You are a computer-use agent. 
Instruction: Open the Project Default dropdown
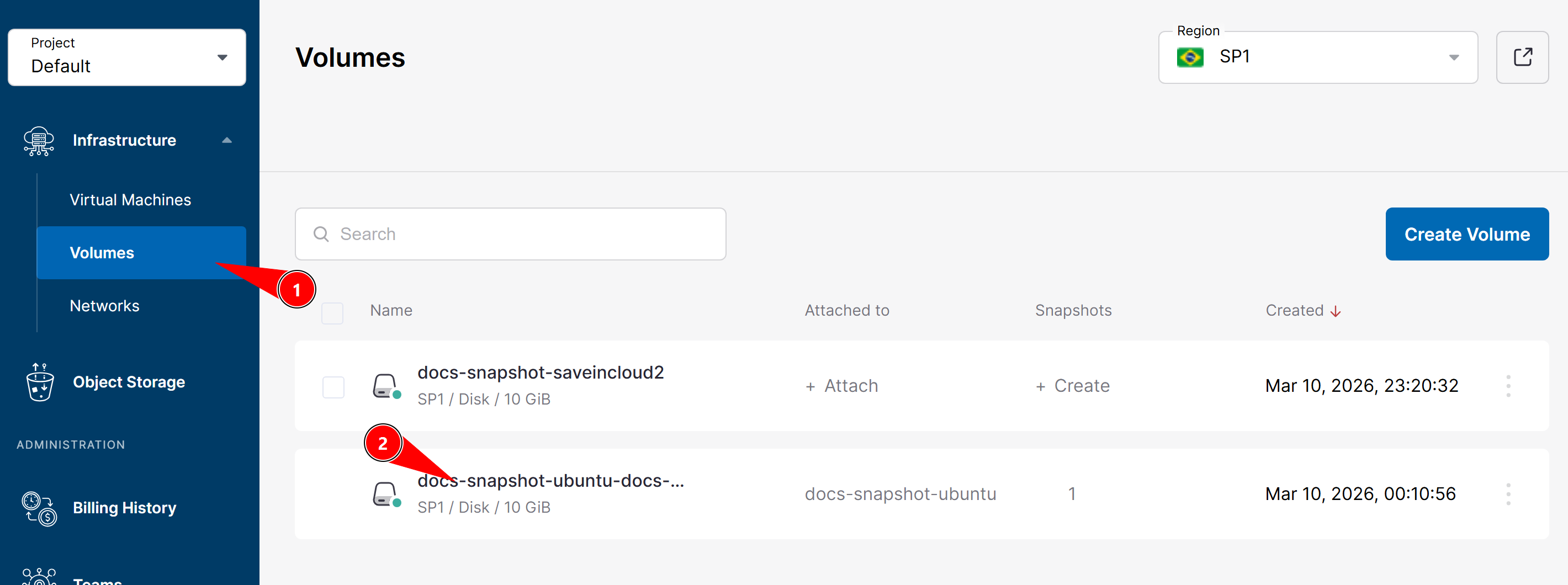pos(126,57)
